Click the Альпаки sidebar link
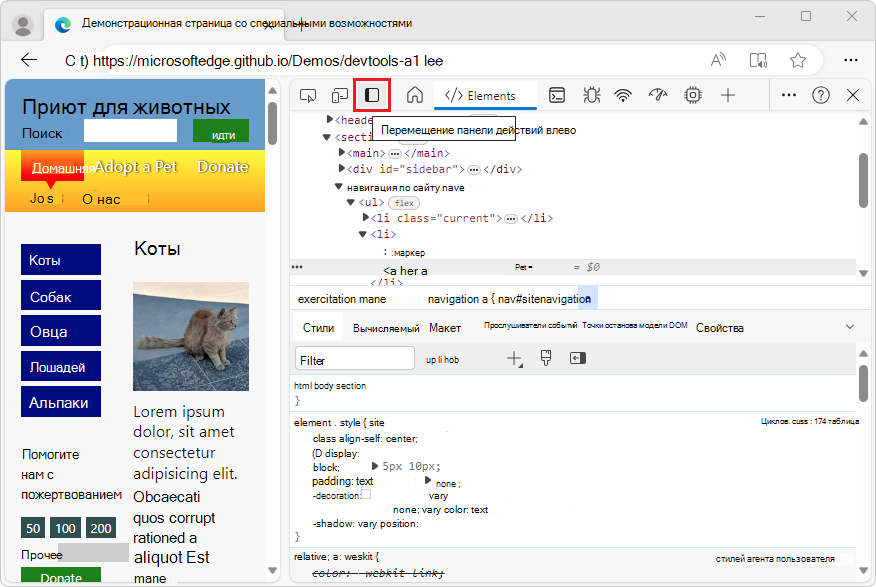Screen dimensions: 876x587 pos(61,402)
